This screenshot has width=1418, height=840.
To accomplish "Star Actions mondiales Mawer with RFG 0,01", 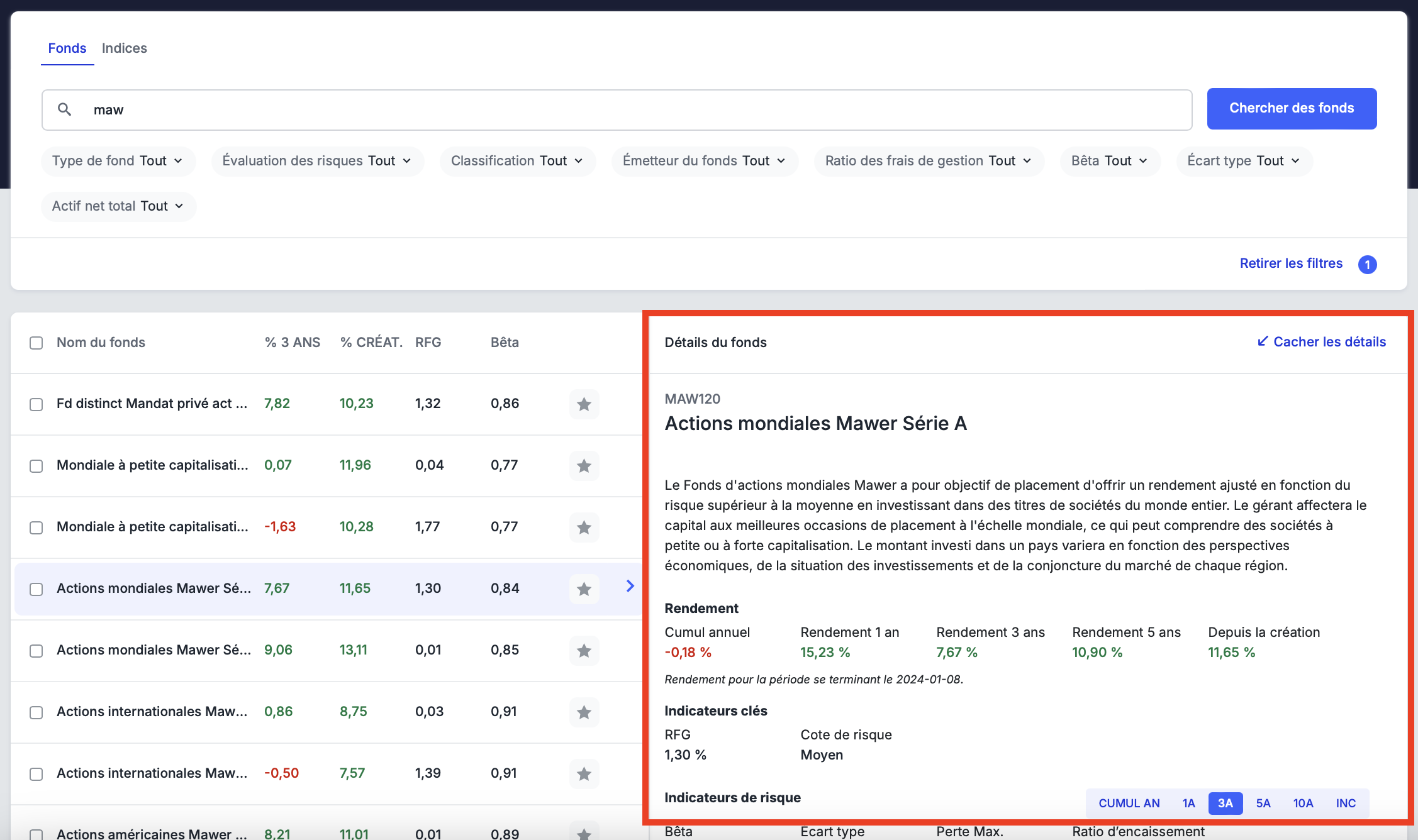I will click(x=584, y=650).
